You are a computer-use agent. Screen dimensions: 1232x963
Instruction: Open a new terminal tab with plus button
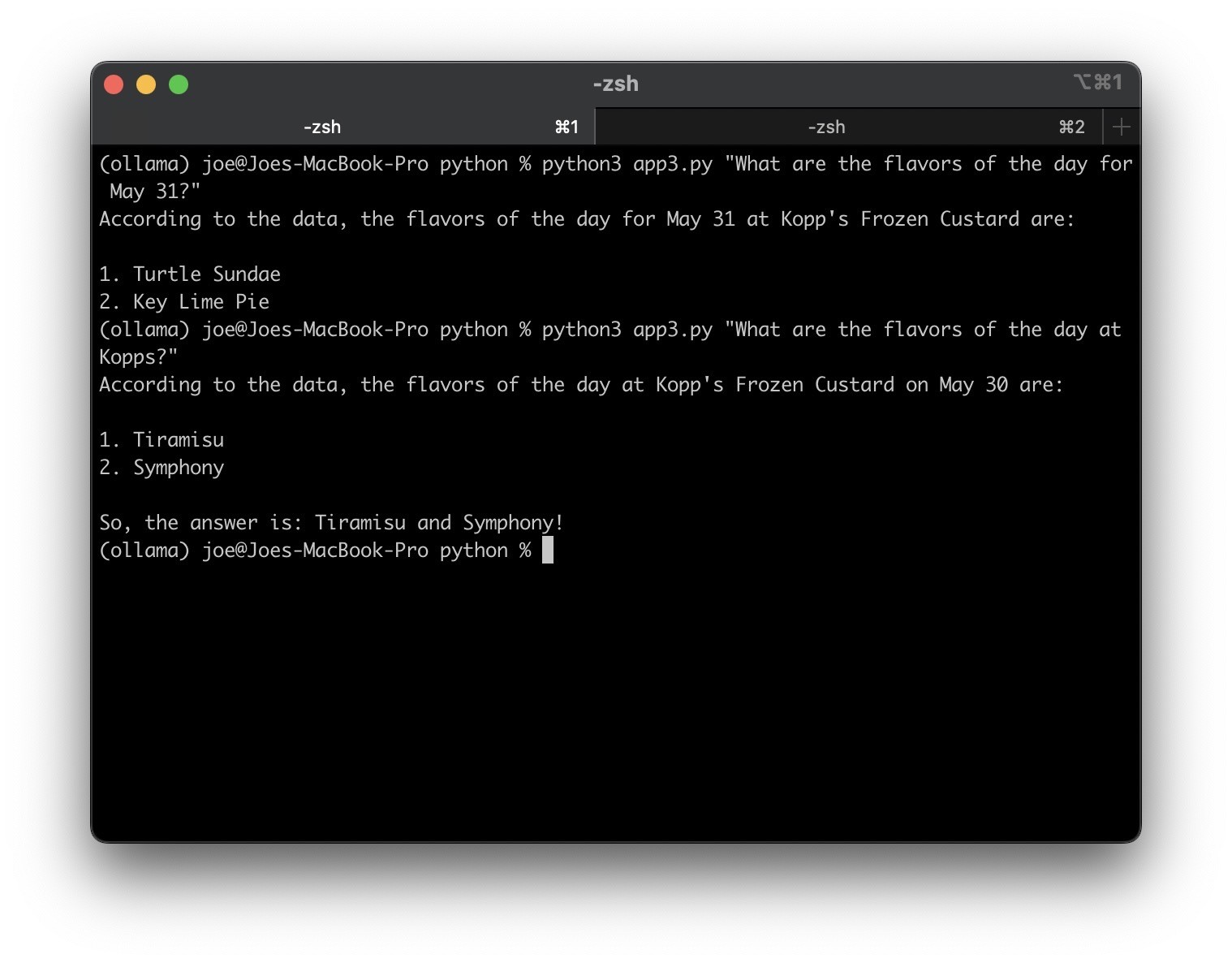point(1122,127)
